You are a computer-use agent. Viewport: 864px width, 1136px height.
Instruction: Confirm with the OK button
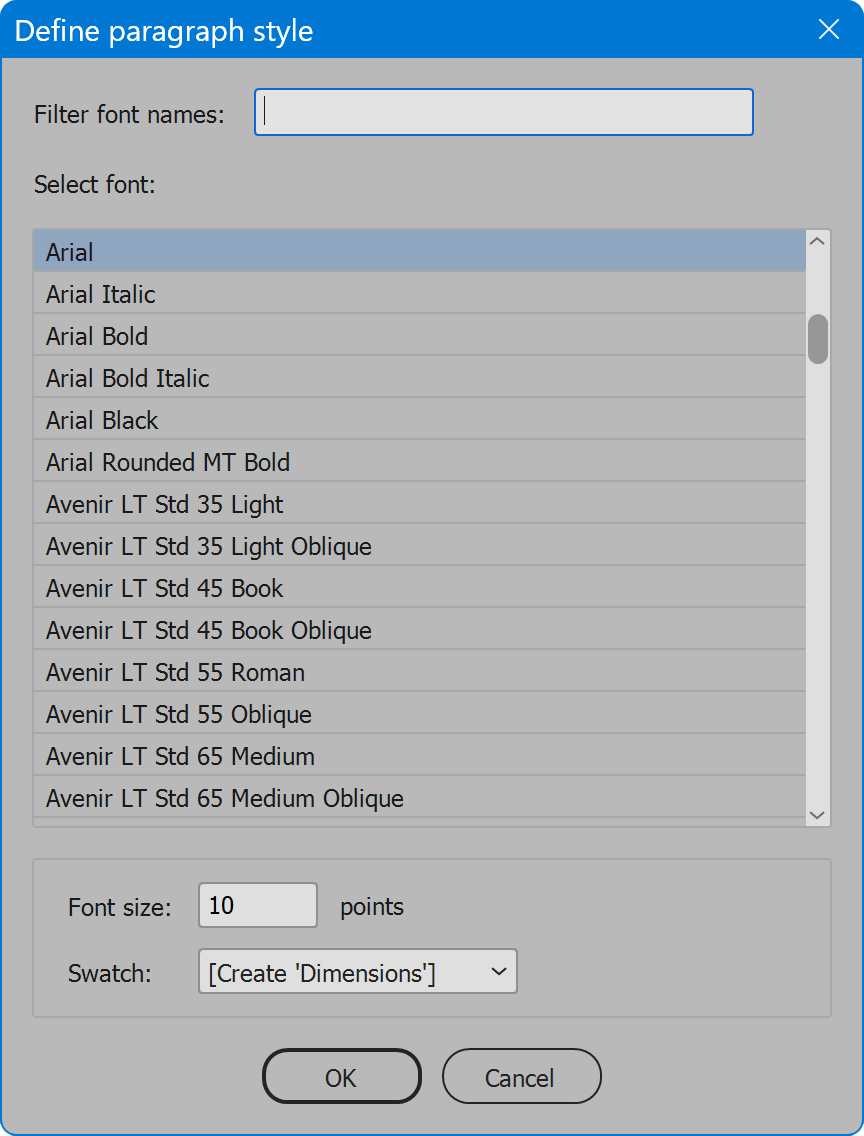[x=341, y=1077]
